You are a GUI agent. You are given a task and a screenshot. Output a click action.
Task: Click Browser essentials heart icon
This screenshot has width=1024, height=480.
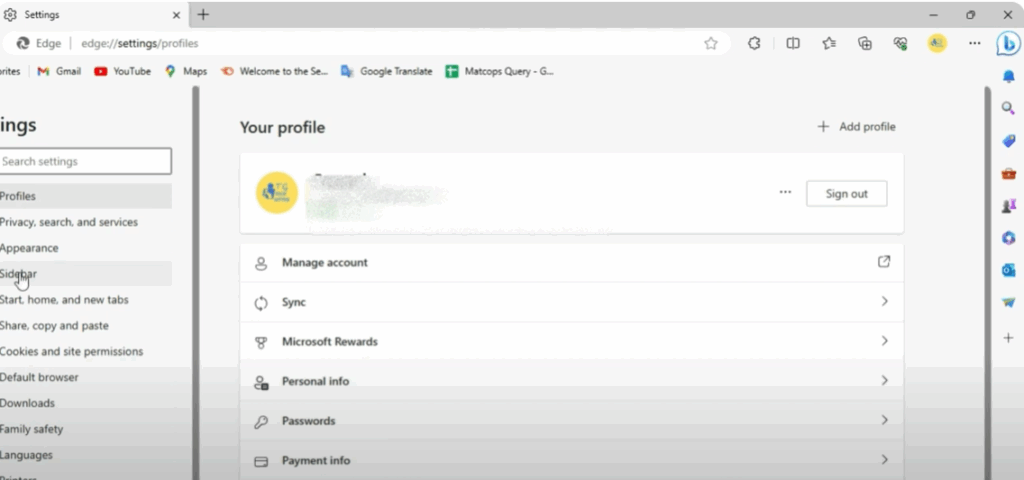900,43
